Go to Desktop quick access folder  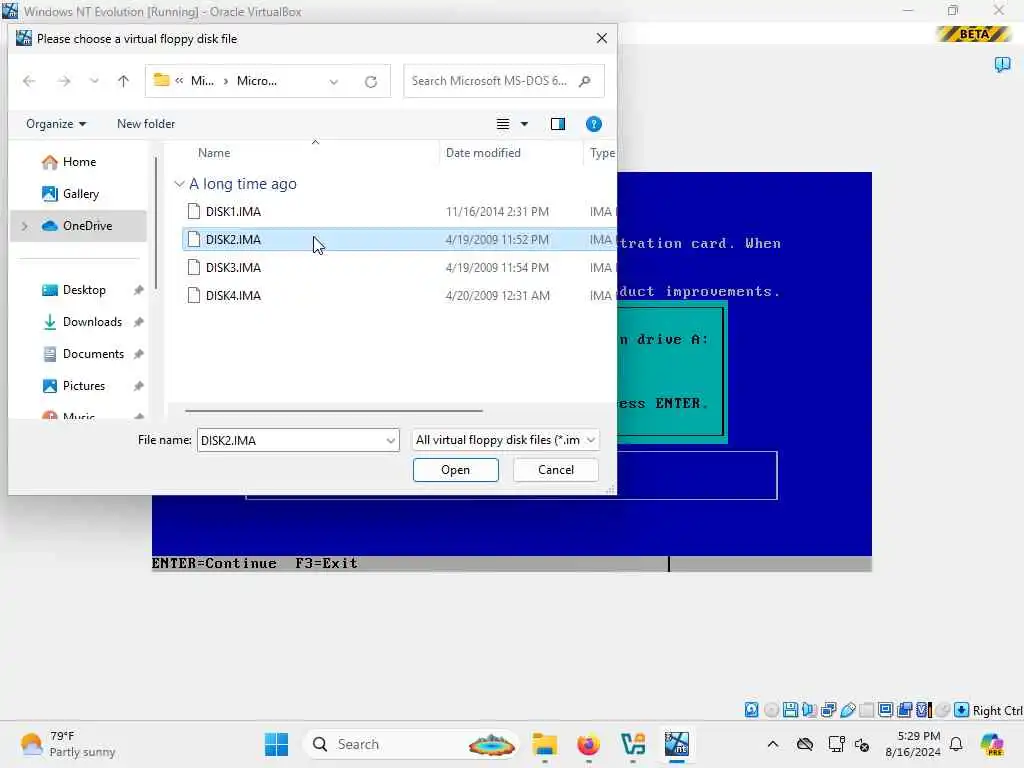tap(84, 290)
